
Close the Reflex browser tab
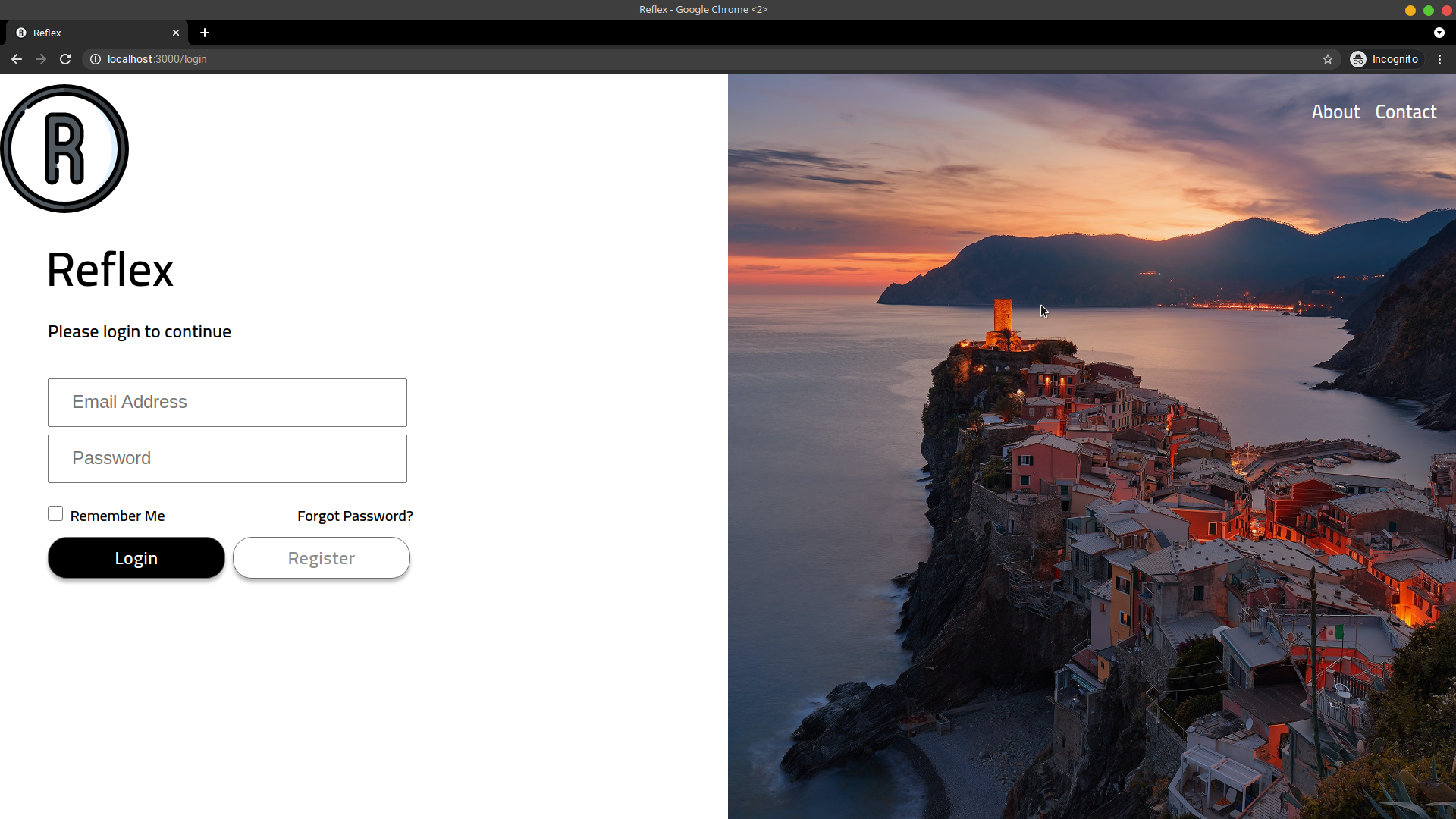[x=176, y=33]
